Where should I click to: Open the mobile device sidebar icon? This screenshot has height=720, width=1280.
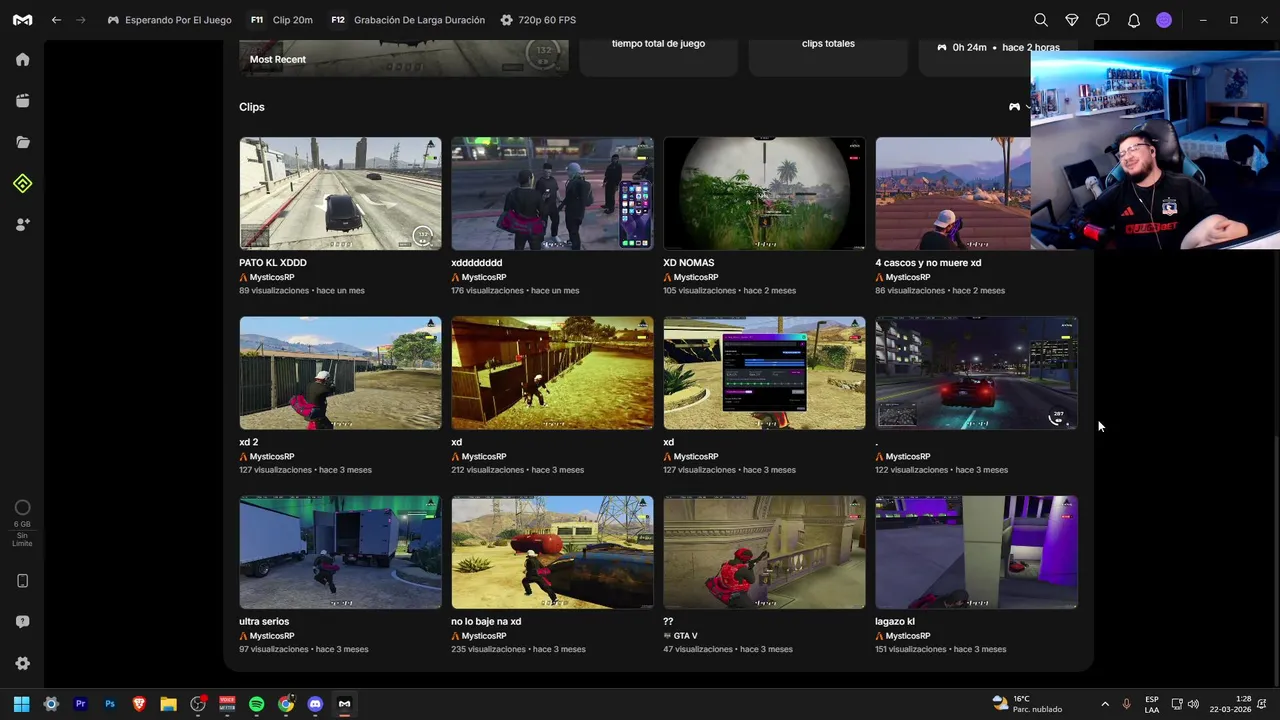pos(22,581)
